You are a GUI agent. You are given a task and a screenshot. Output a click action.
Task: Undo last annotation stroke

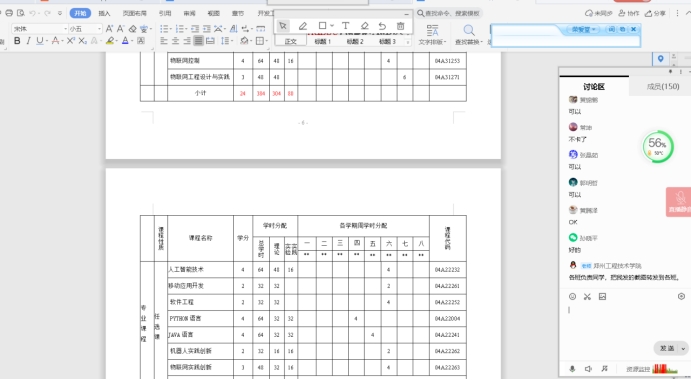(x=382, y=26)
